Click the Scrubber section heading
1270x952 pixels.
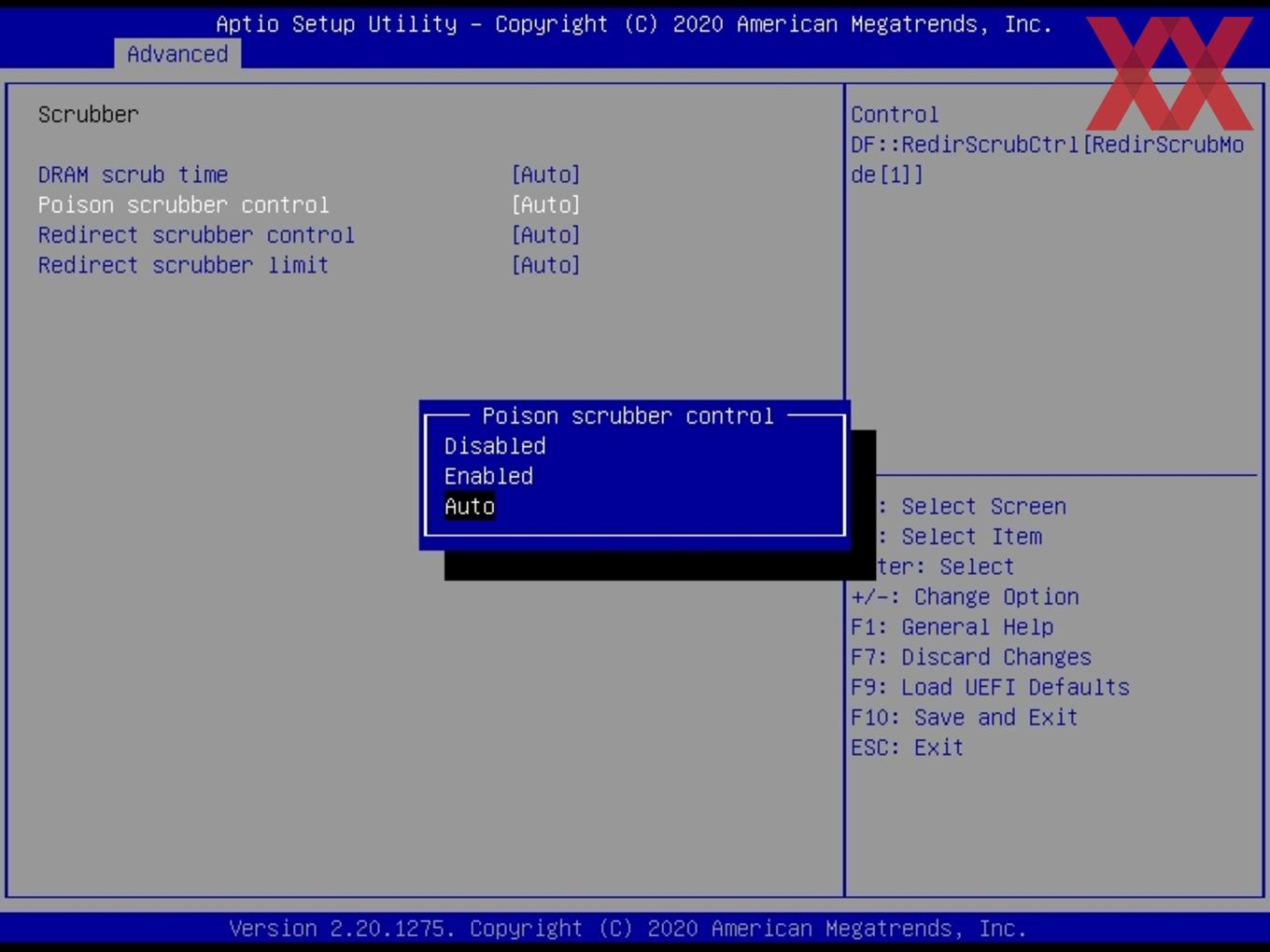click(89, 114)
